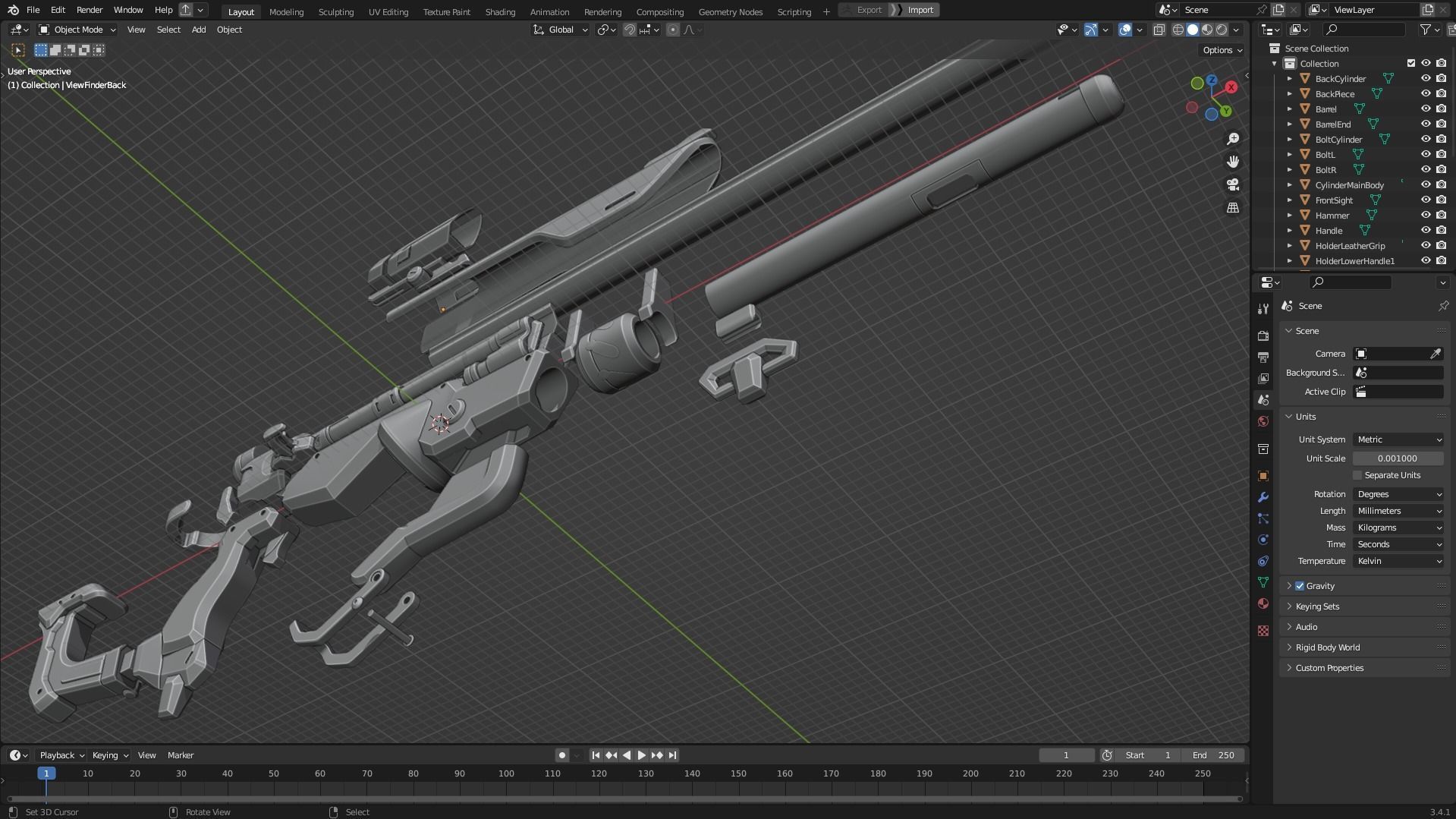Open the Render menu
The image size is (1456, 819).
90,10
